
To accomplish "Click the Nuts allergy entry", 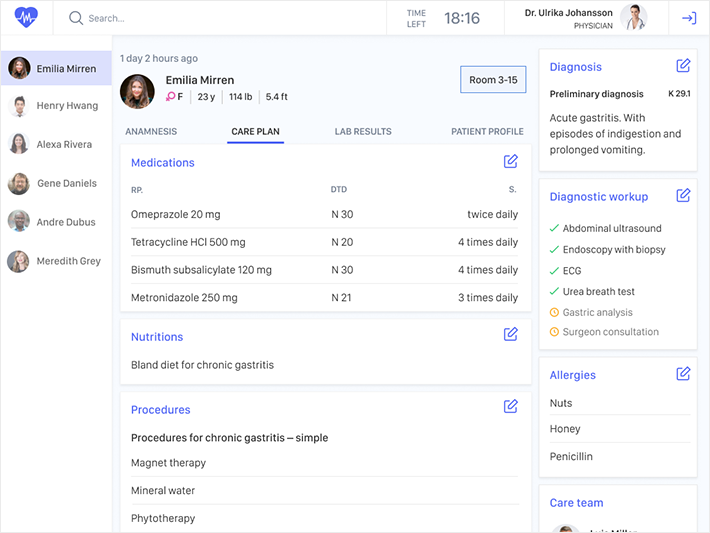I will tap(561, 403).
